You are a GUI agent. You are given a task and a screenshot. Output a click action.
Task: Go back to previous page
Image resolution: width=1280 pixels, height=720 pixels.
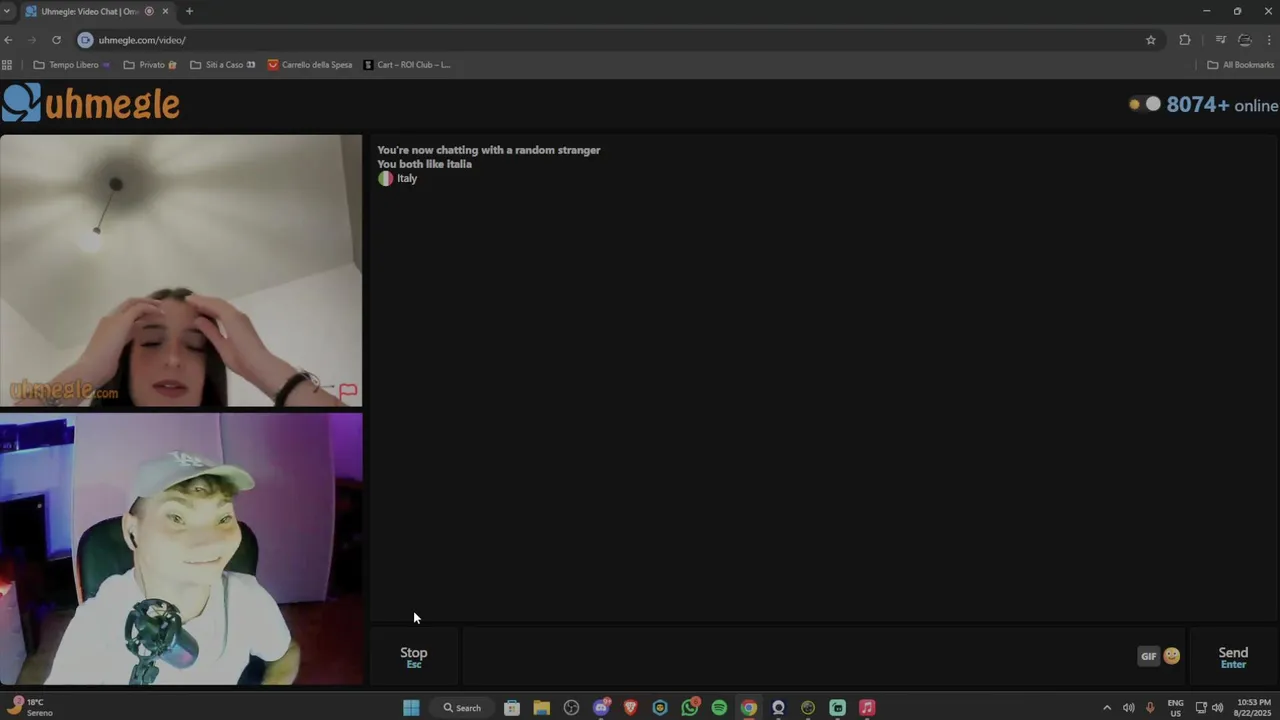point(8,40)
